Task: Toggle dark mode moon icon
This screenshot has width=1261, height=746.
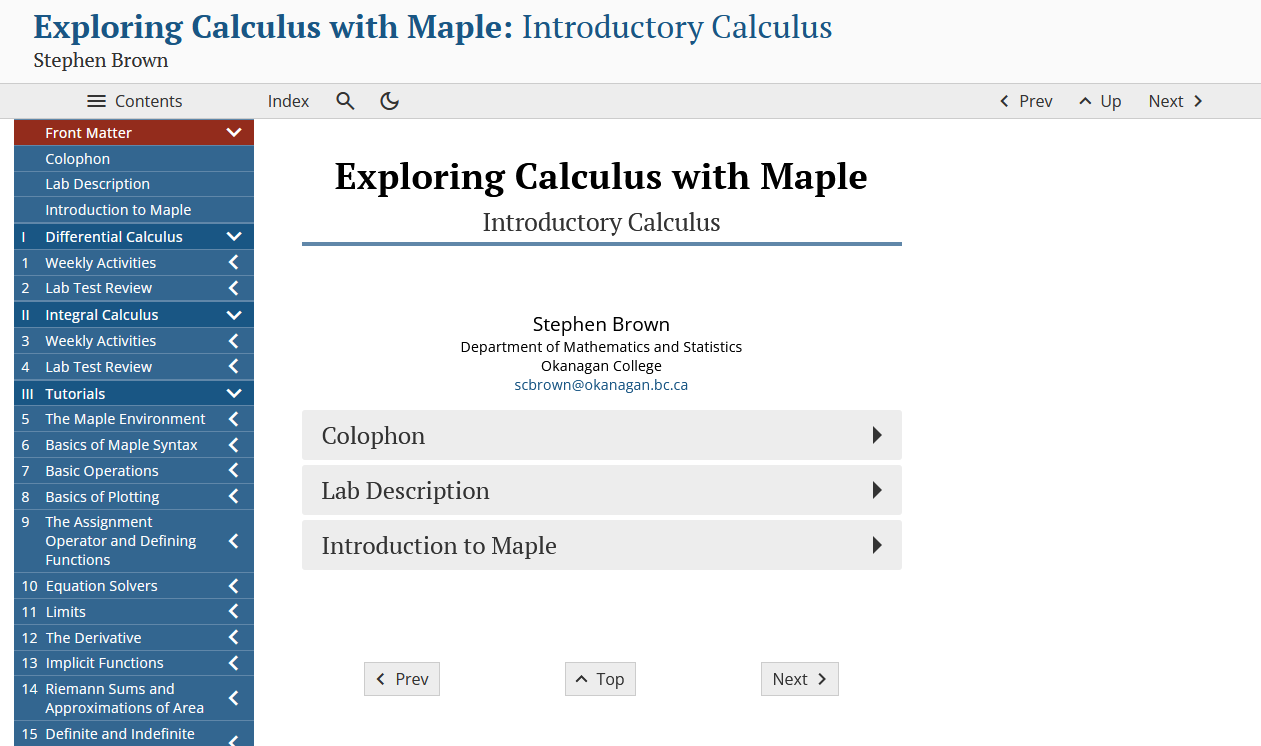Action: pyautogui.click(x=390, y=101)
